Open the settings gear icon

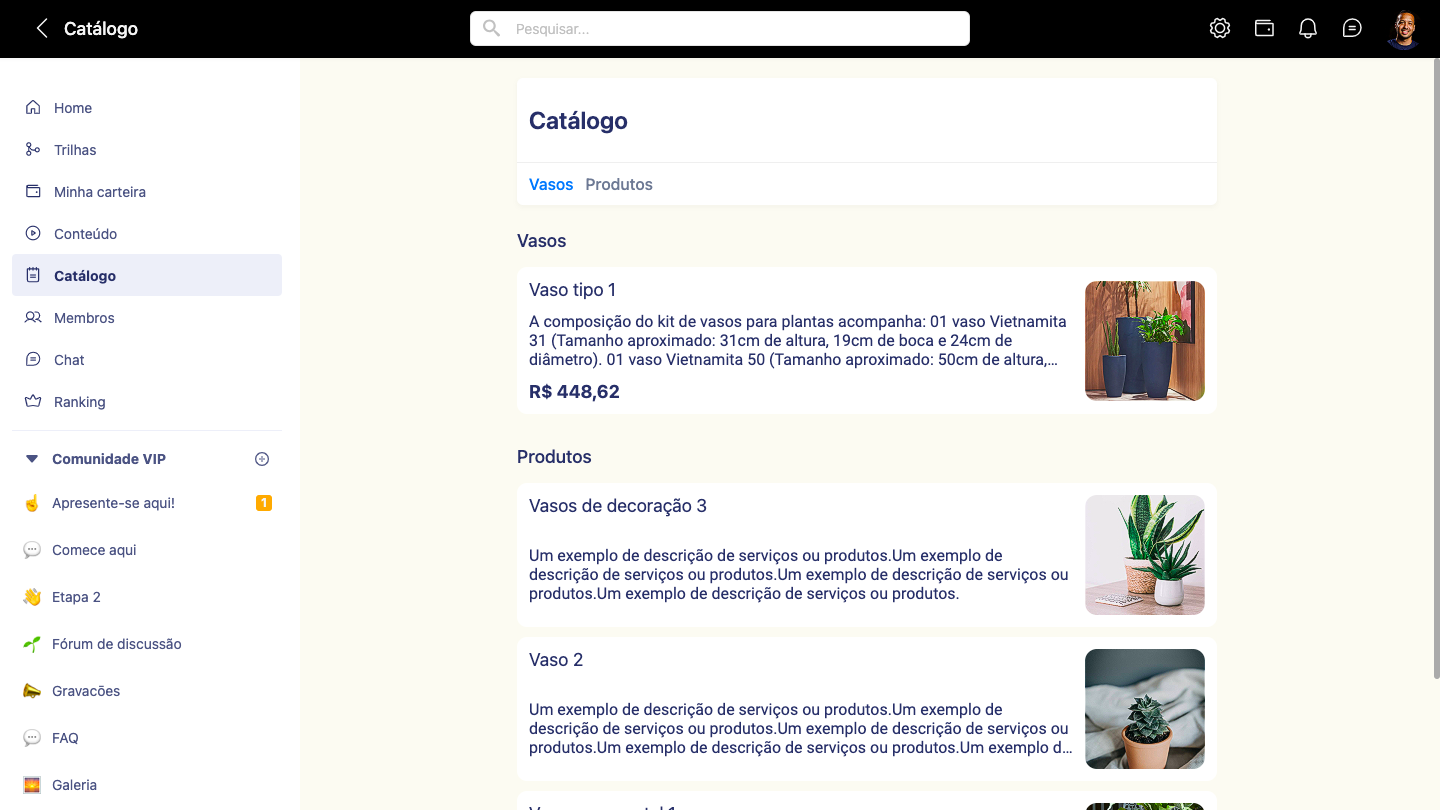click(x=1220, y=29)
